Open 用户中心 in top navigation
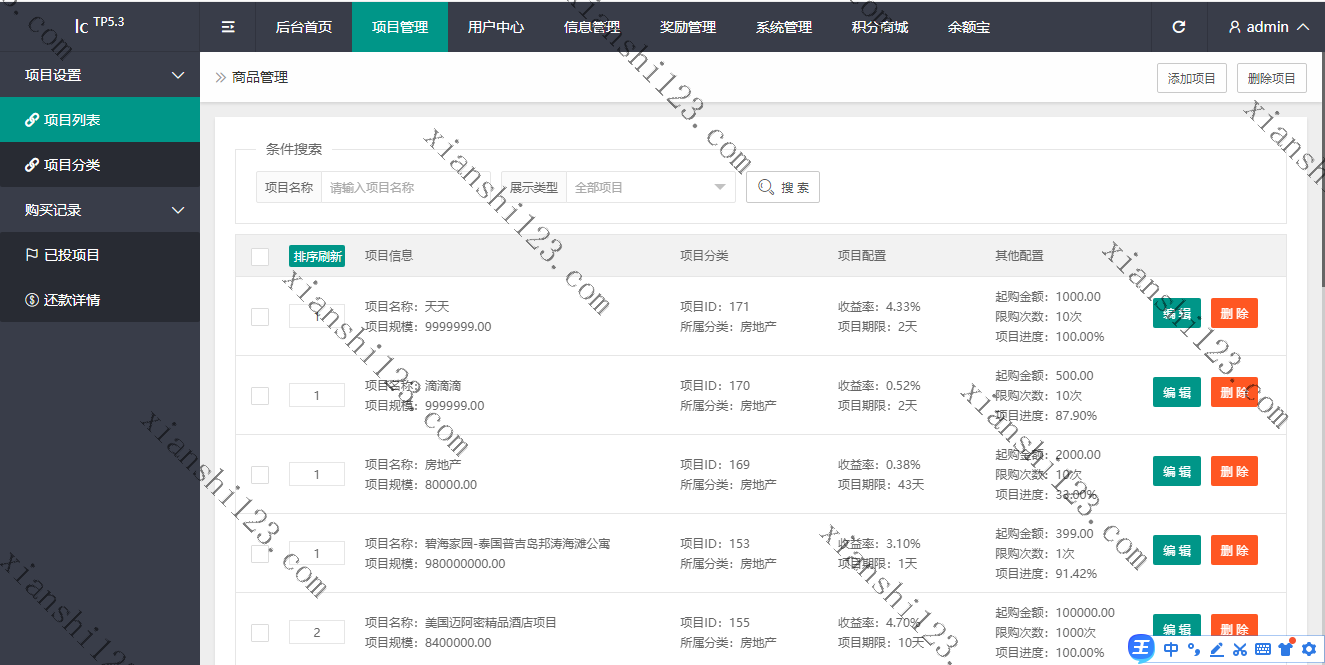 click(x=496, y=27)
